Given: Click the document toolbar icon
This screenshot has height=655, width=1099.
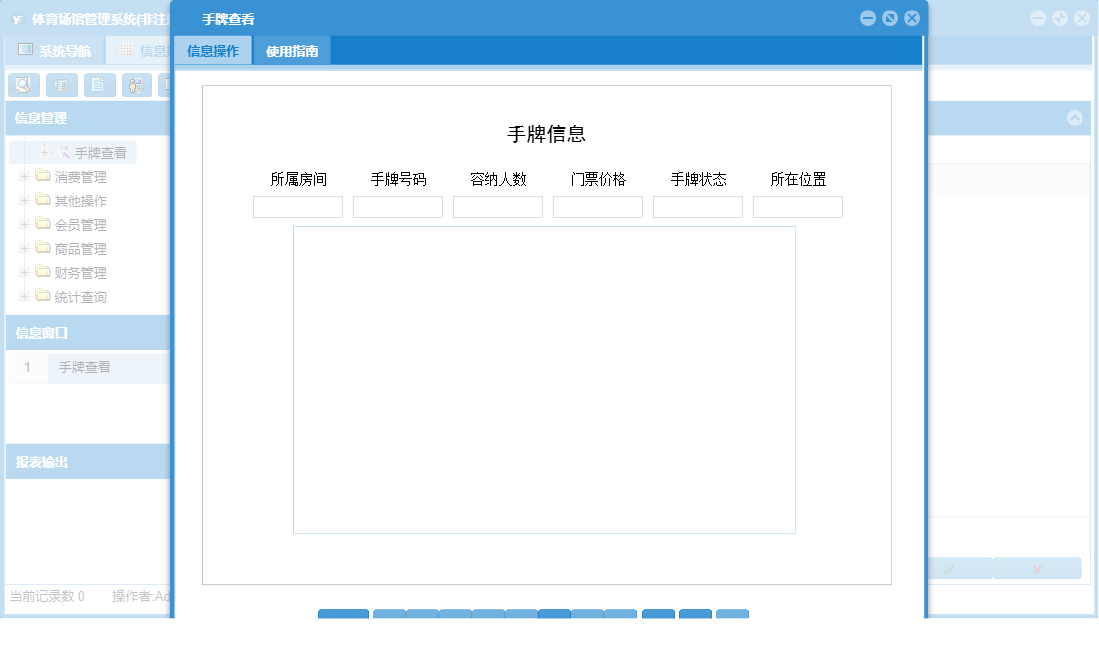Looking at the screenshot, I should pos(97,85).
